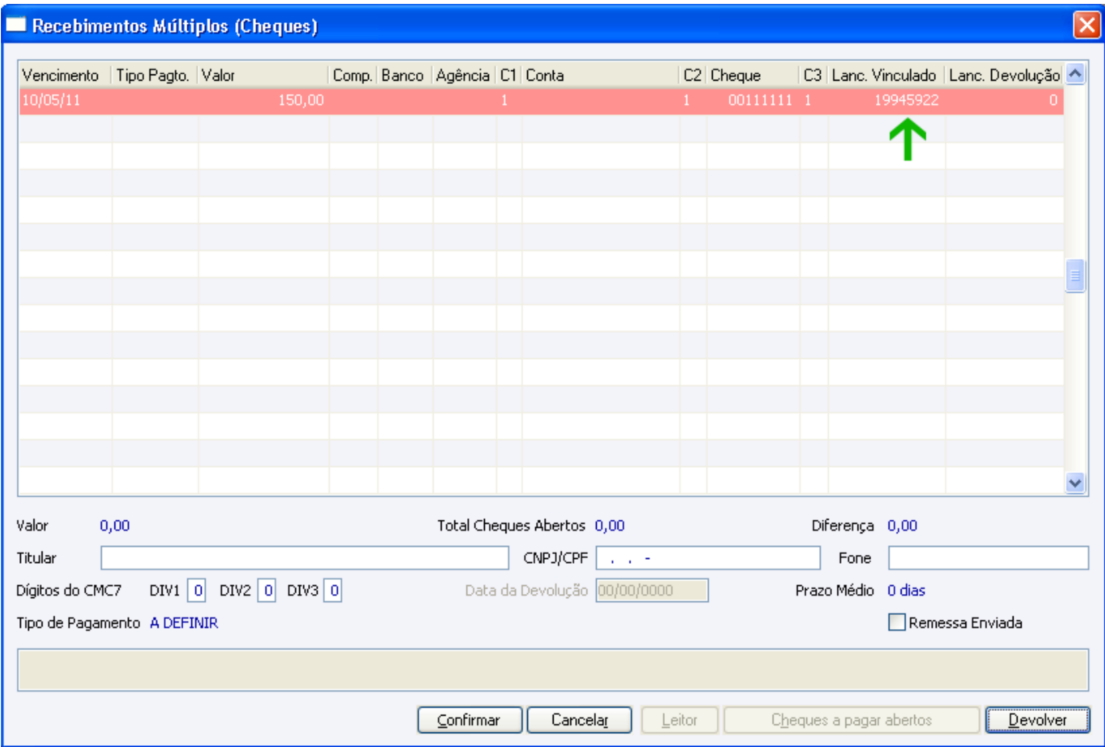Click the Diferença value 0,00
The width and height of the screenshot is (1105, 747).
[902, 526]
